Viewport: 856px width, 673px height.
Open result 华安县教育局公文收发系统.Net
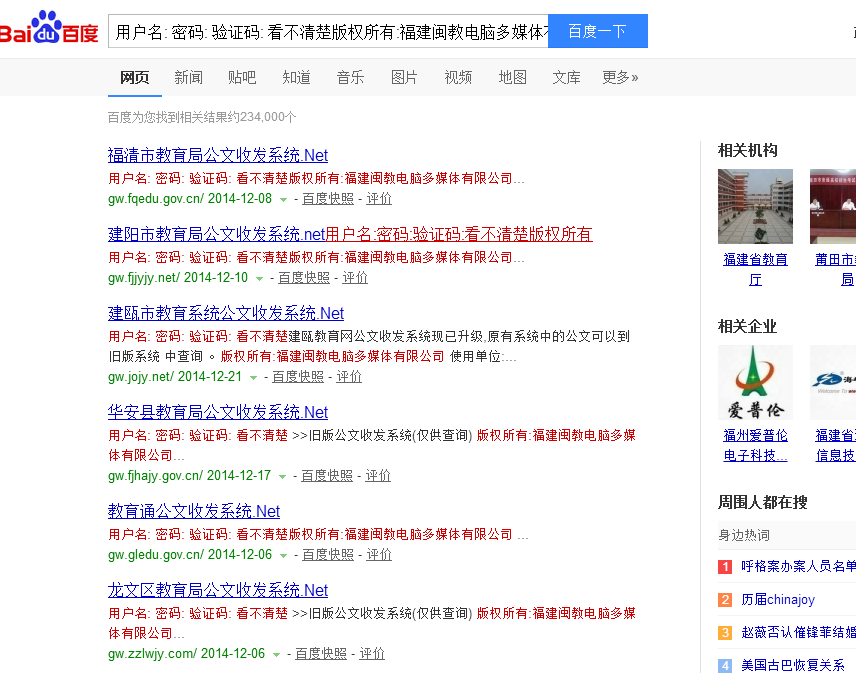(218, 412)
